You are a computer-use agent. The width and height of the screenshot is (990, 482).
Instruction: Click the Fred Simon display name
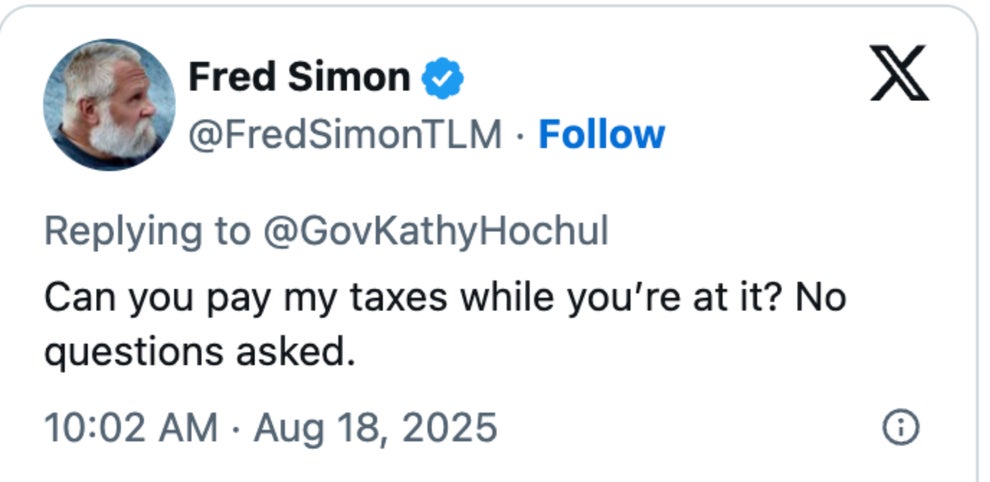(x=299, y=77)
